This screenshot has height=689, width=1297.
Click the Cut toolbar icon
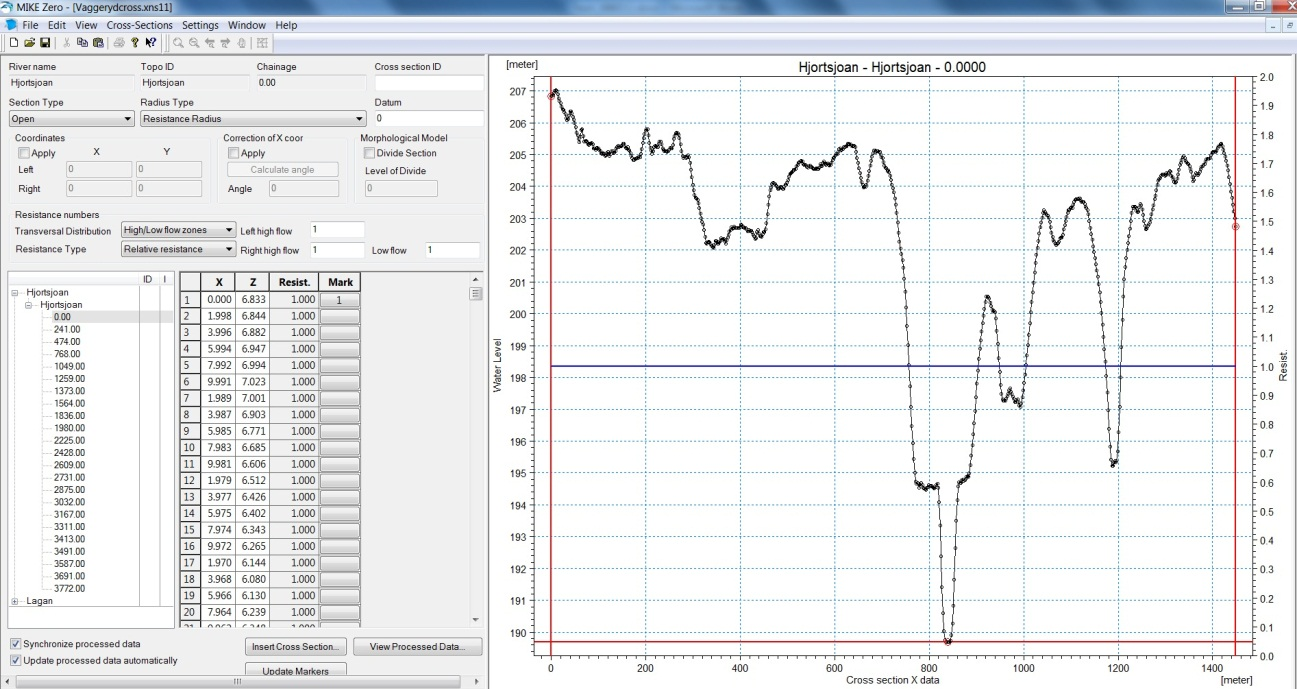click(x=67, y=43)
